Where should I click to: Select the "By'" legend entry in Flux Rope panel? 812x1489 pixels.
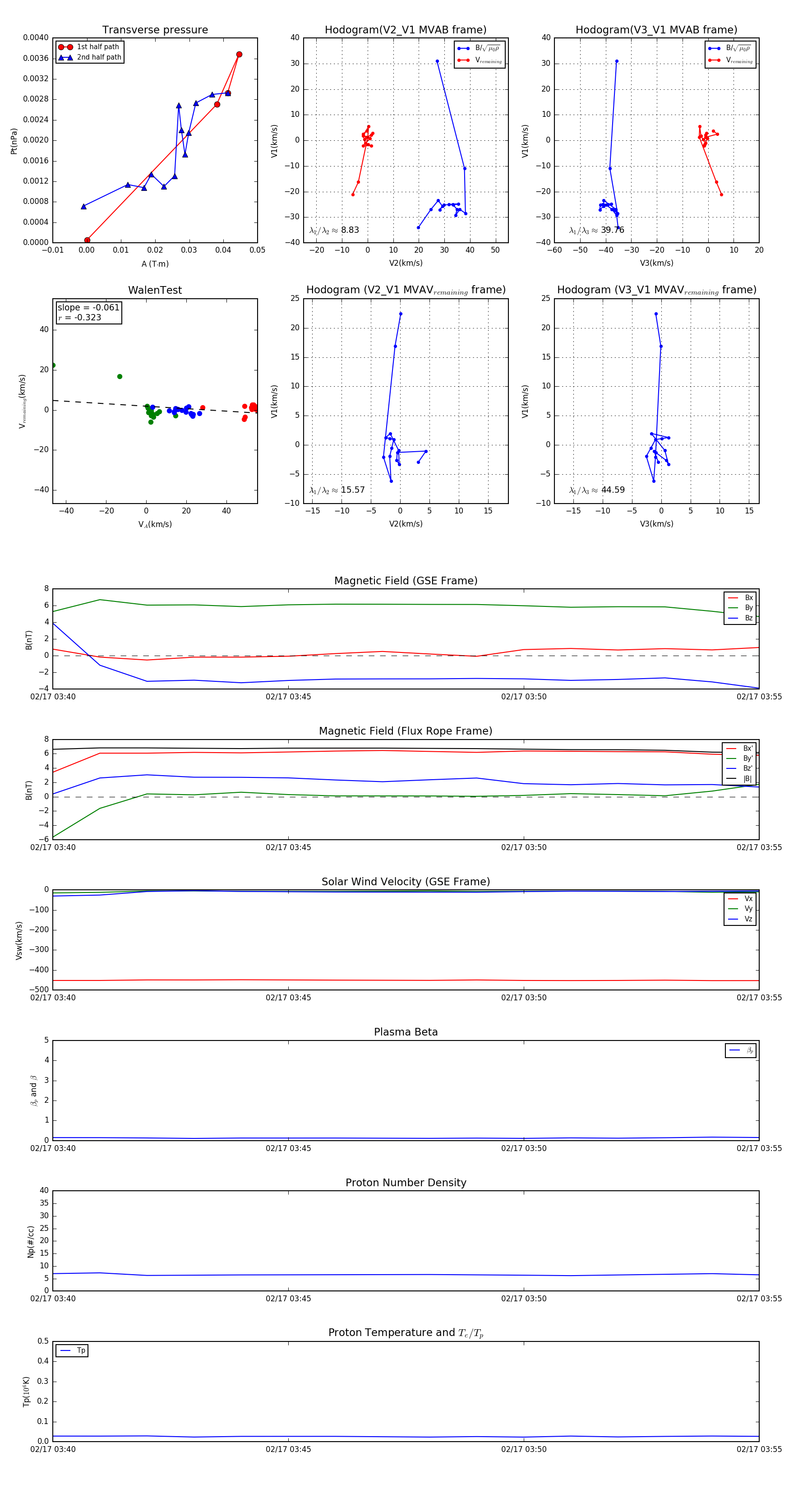739,758
